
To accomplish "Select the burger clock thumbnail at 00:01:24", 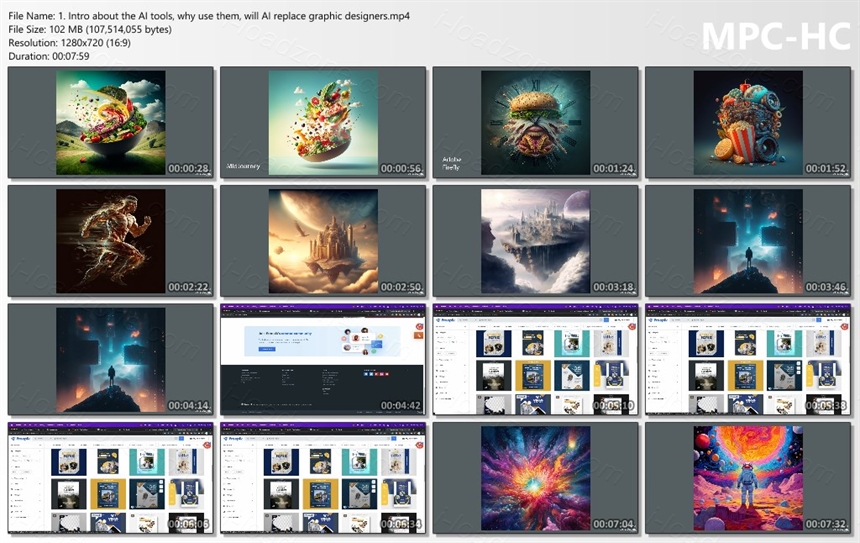I will click(x=535, y=122).
